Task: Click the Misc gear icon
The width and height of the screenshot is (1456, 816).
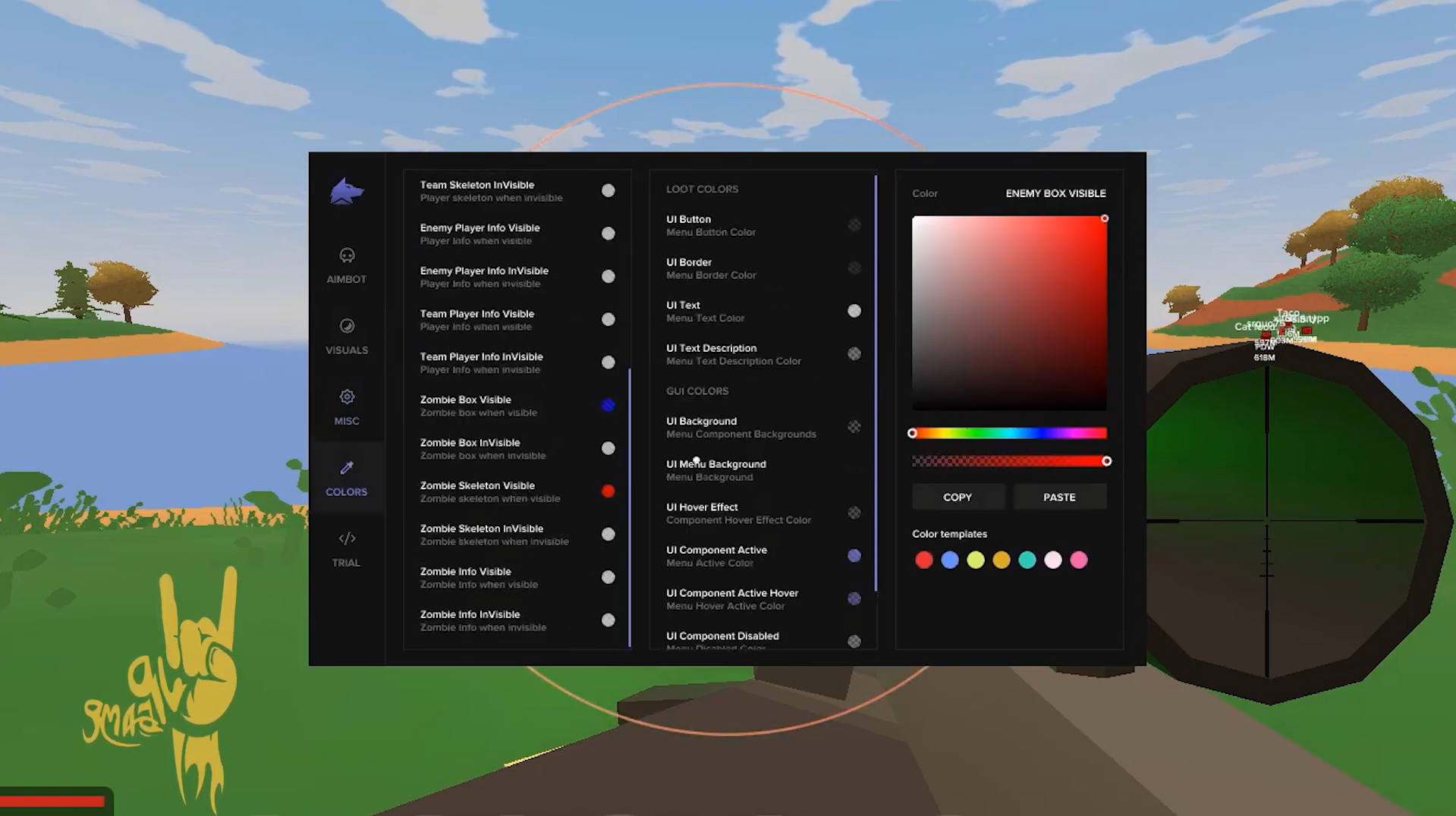Action: tap(347, 397)
